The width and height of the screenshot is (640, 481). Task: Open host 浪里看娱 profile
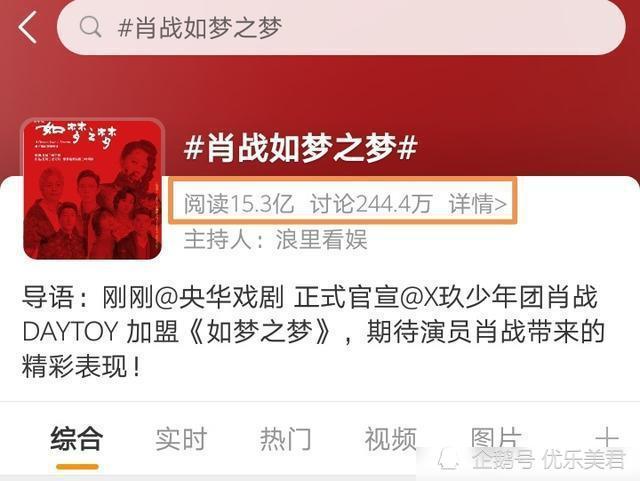321,239
